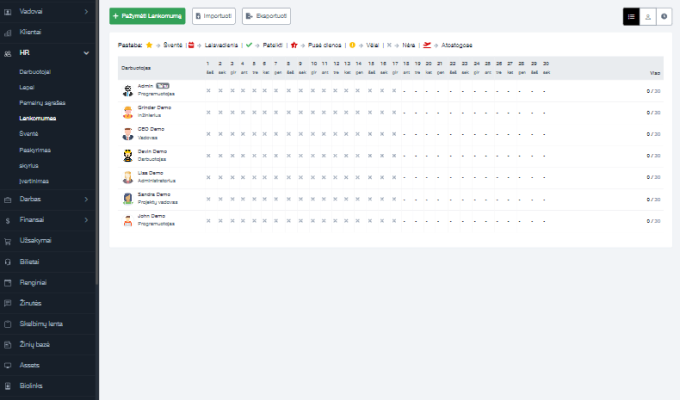Click the Eksportuoti button
Viewport: 680px width, 400px height.
coord(266,17)
